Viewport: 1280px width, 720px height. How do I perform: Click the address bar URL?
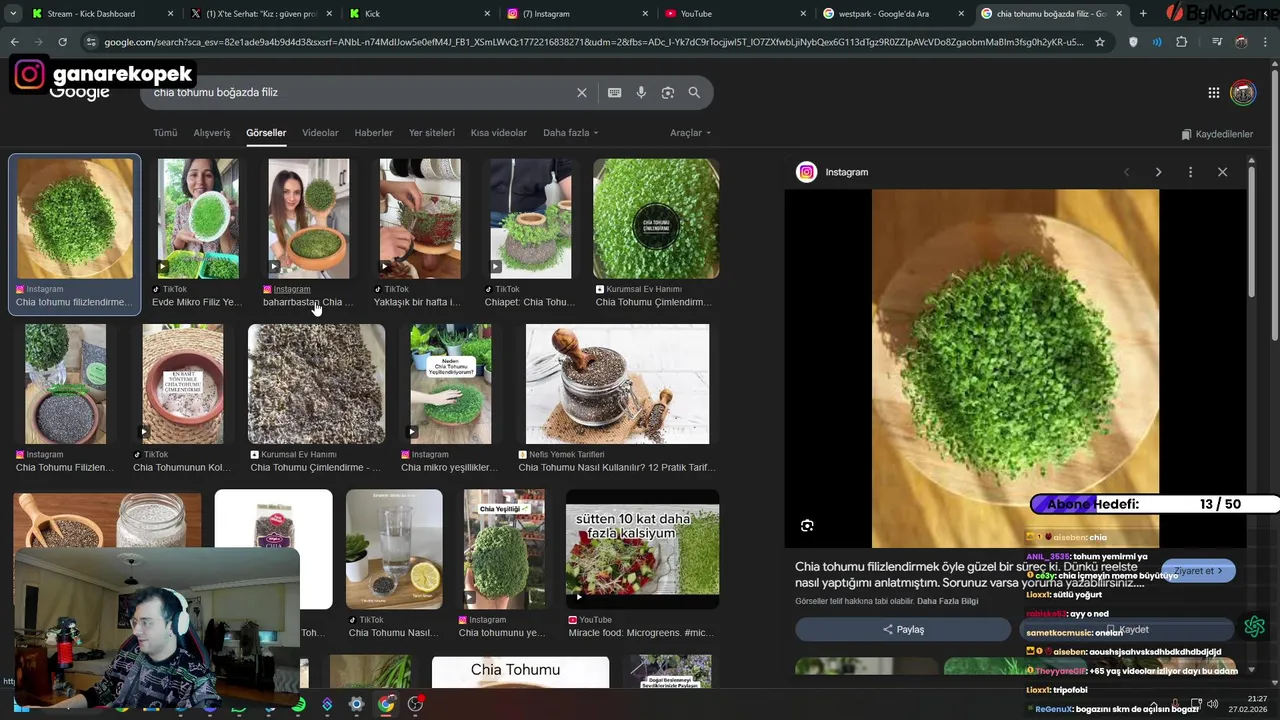(593, 42)
